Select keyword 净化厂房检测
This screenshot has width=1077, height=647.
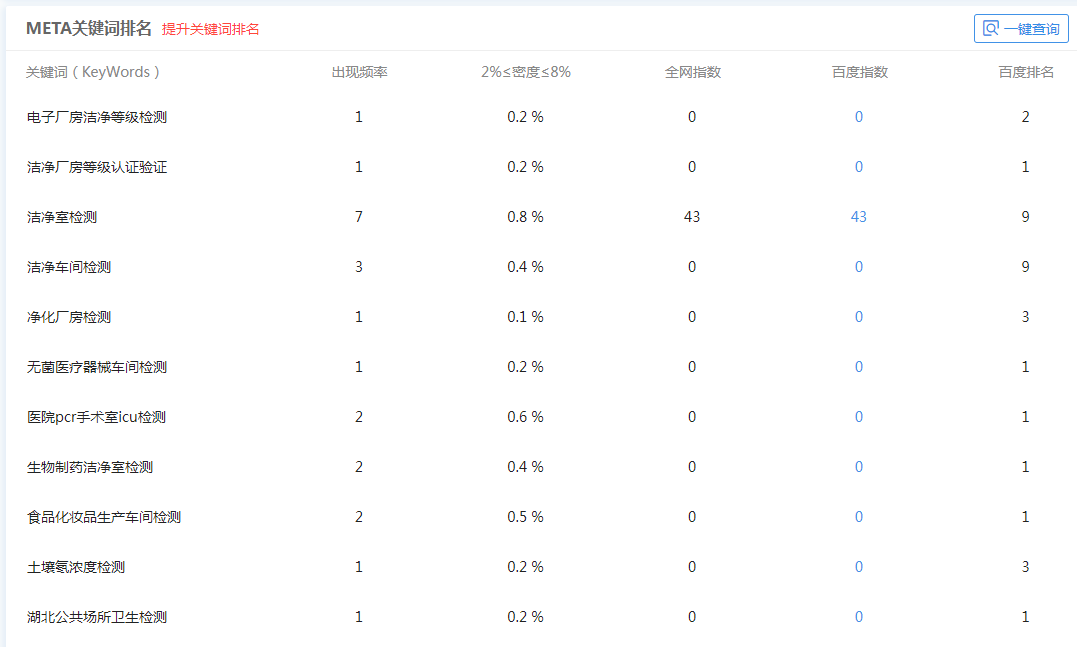(69, 317)
